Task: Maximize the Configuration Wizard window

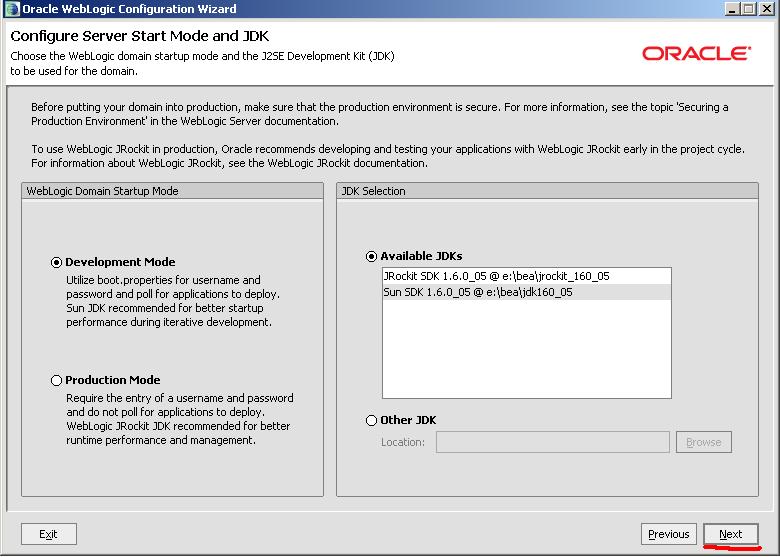Action: 749,9
